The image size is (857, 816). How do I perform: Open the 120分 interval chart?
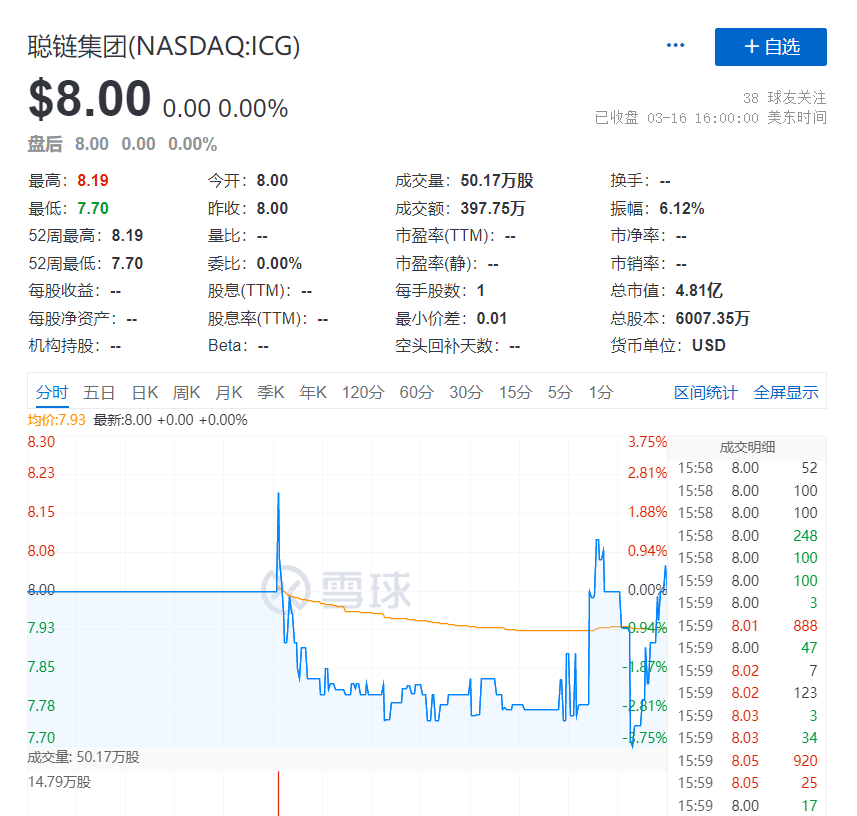362,393
